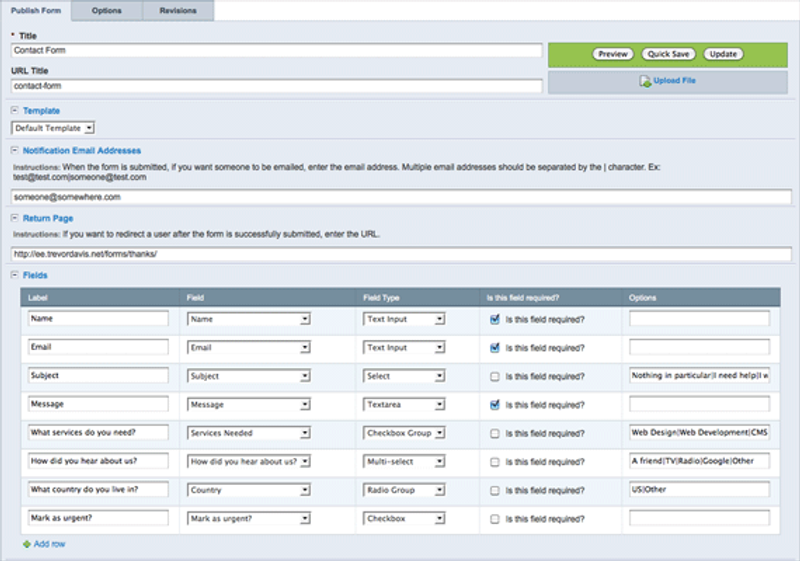The image size is (800, 561).
Task: Click the Quick Save button
Action: point(668,54)
